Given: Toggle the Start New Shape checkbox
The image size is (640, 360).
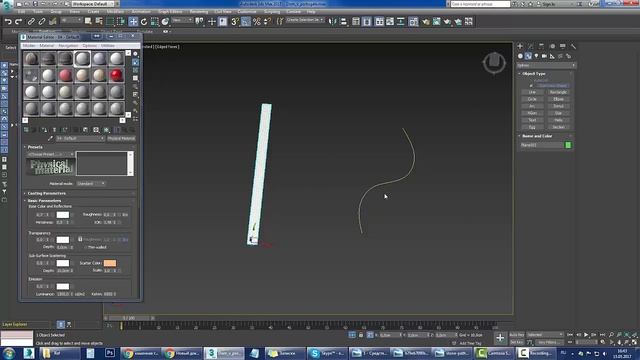Looking at the screenshot, I should coord(531,86).
